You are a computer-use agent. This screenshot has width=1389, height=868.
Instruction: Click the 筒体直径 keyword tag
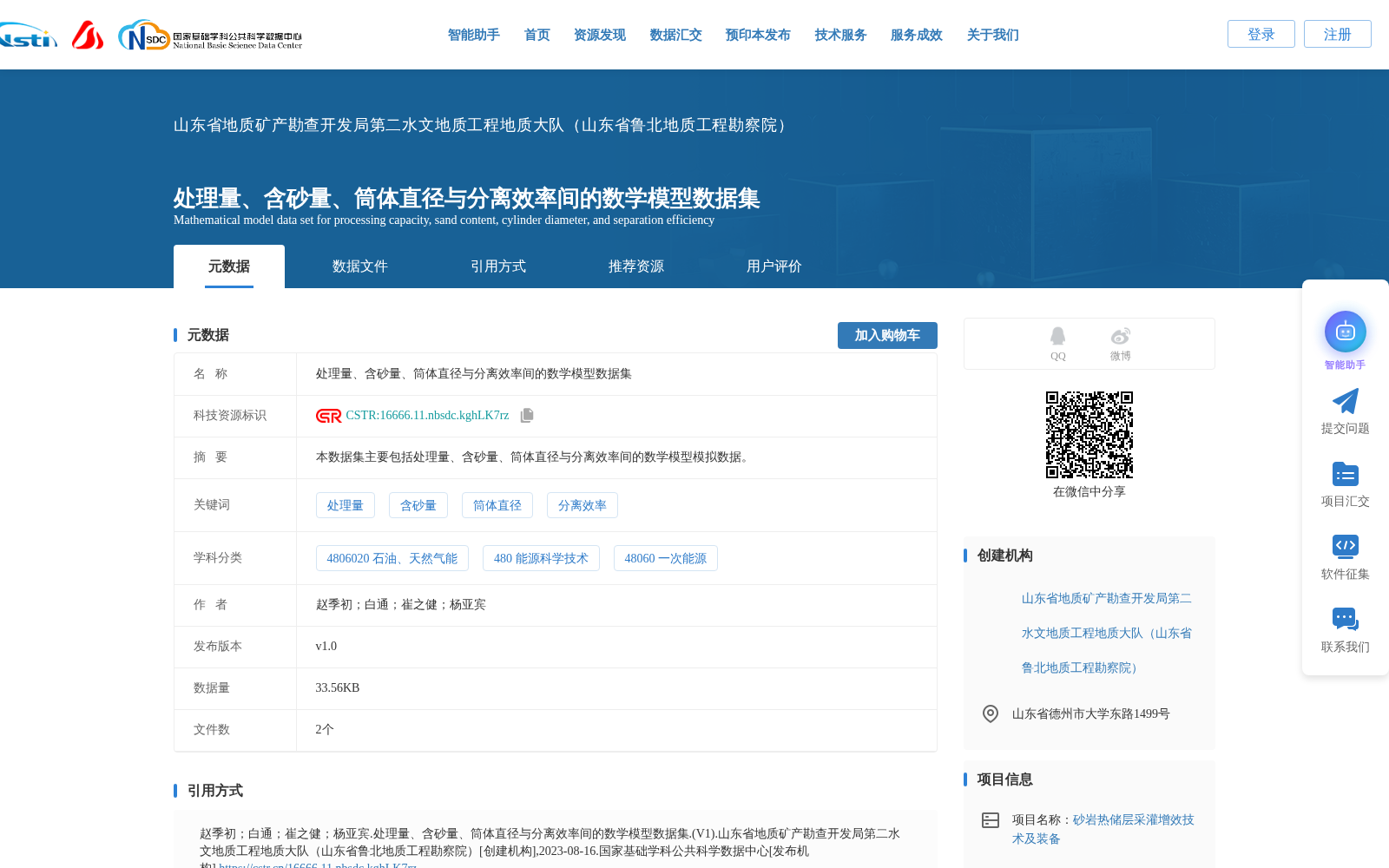click(497, 505)
